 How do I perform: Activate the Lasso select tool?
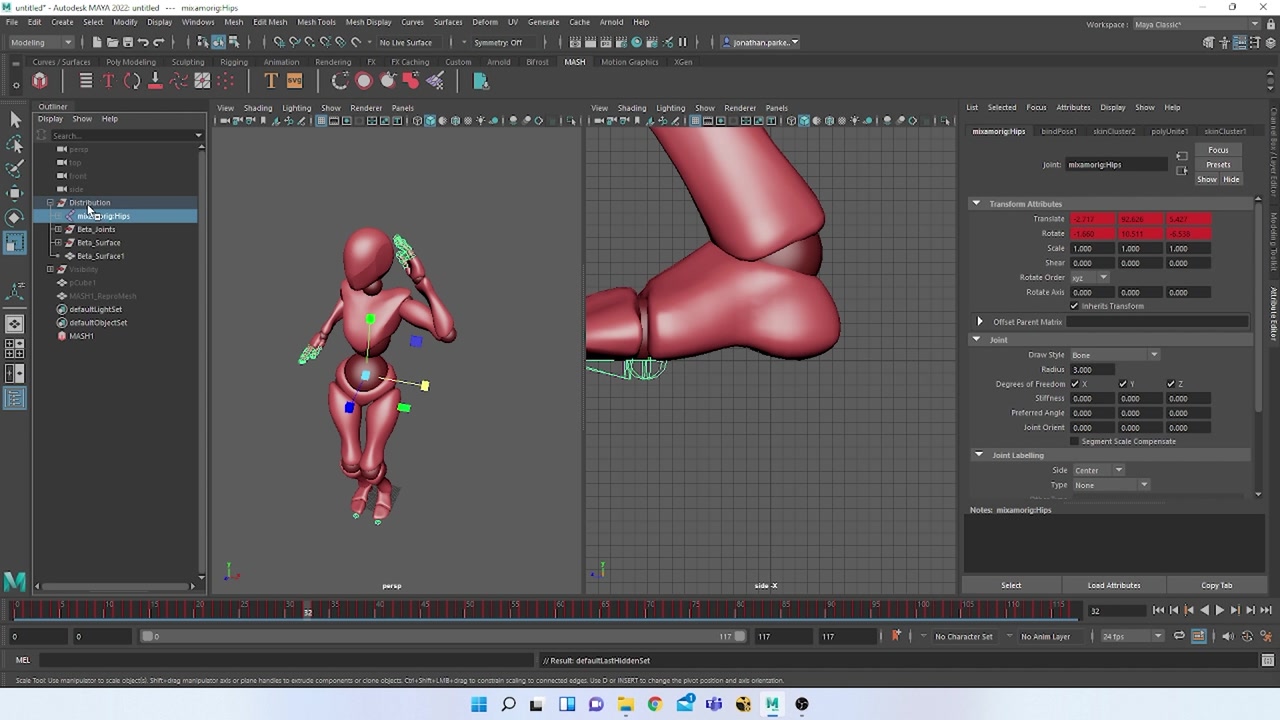point(15,144)
